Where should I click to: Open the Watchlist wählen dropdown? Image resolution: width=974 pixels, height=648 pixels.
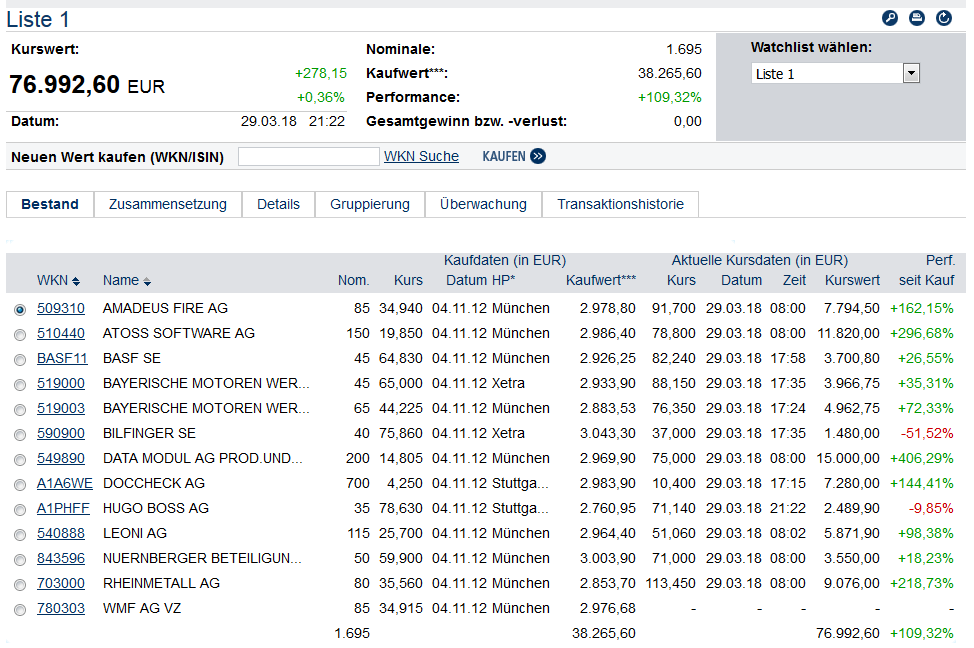(x=910, y=73)
